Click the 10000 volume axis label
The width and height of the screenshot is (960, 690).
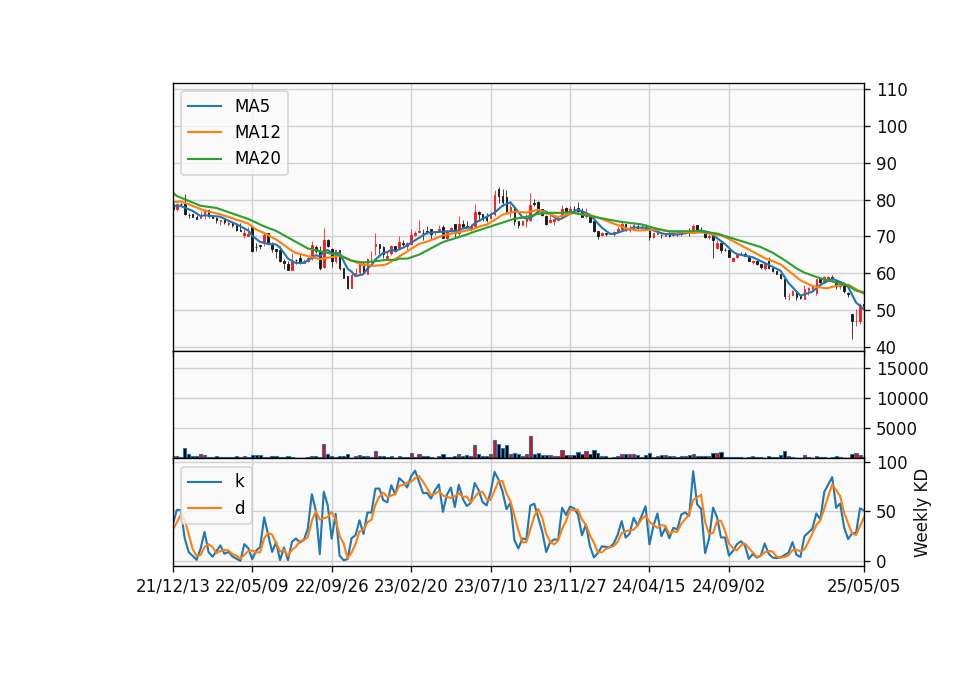click(902, 399)
